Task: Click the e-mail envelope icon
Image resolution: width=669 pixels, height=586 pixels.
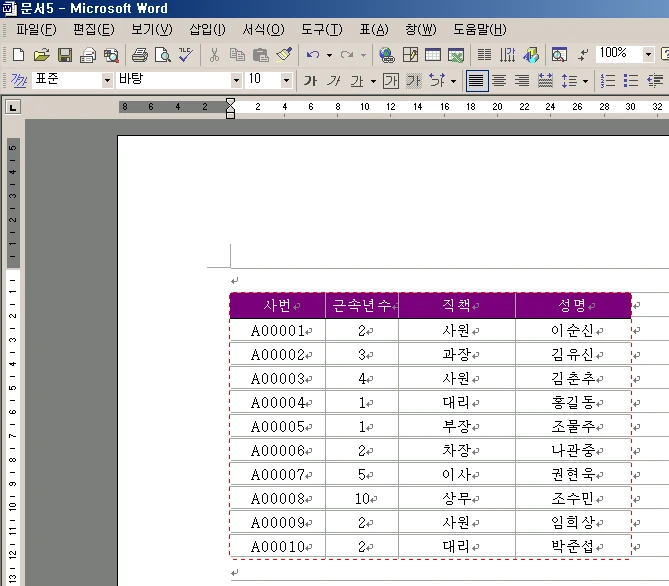Action: click(x=88, y=55)
